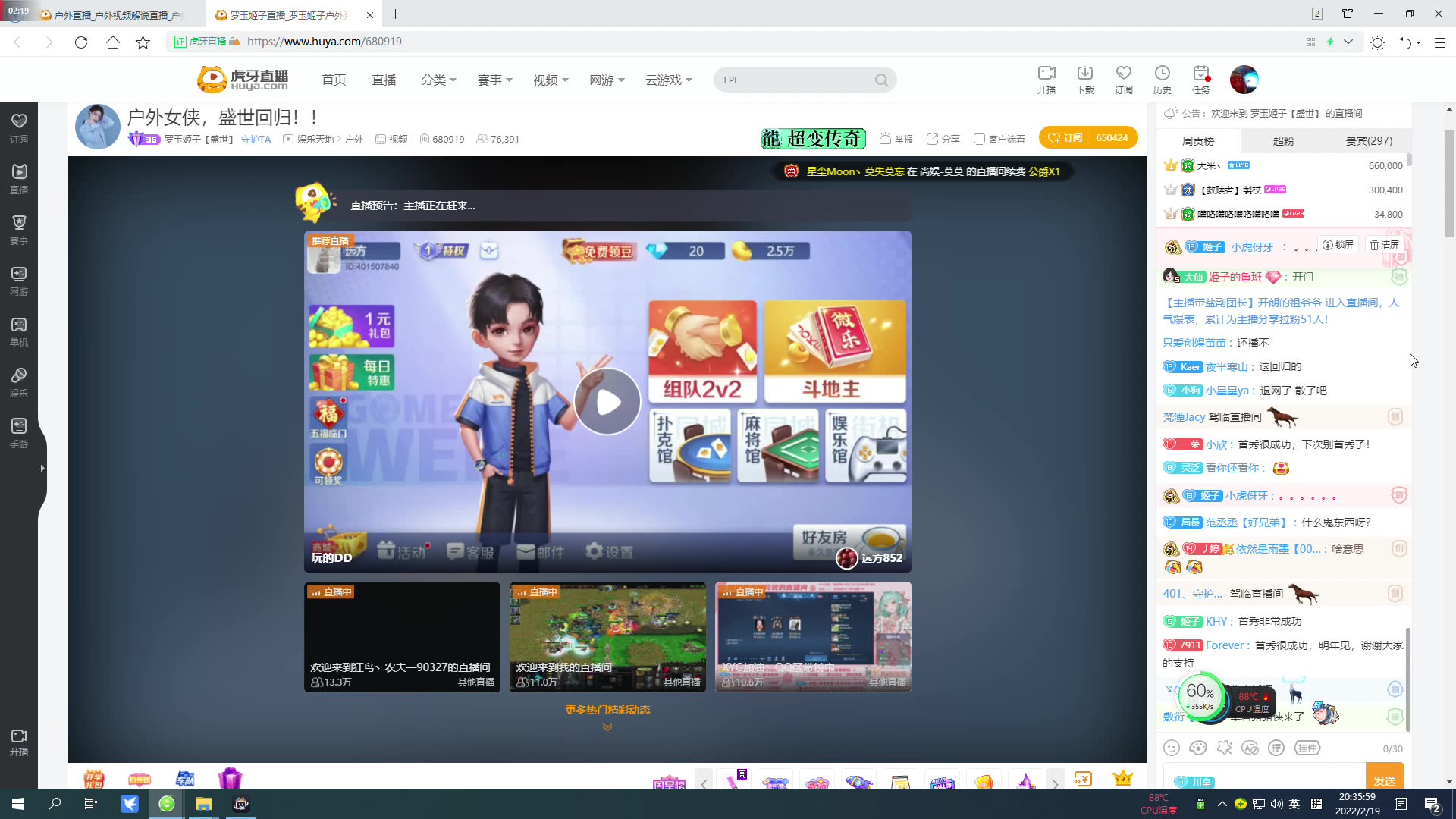Open 手游 in the left sidebar
Image resolution: width=1456 pixels, height=819 pixels.
19,433
